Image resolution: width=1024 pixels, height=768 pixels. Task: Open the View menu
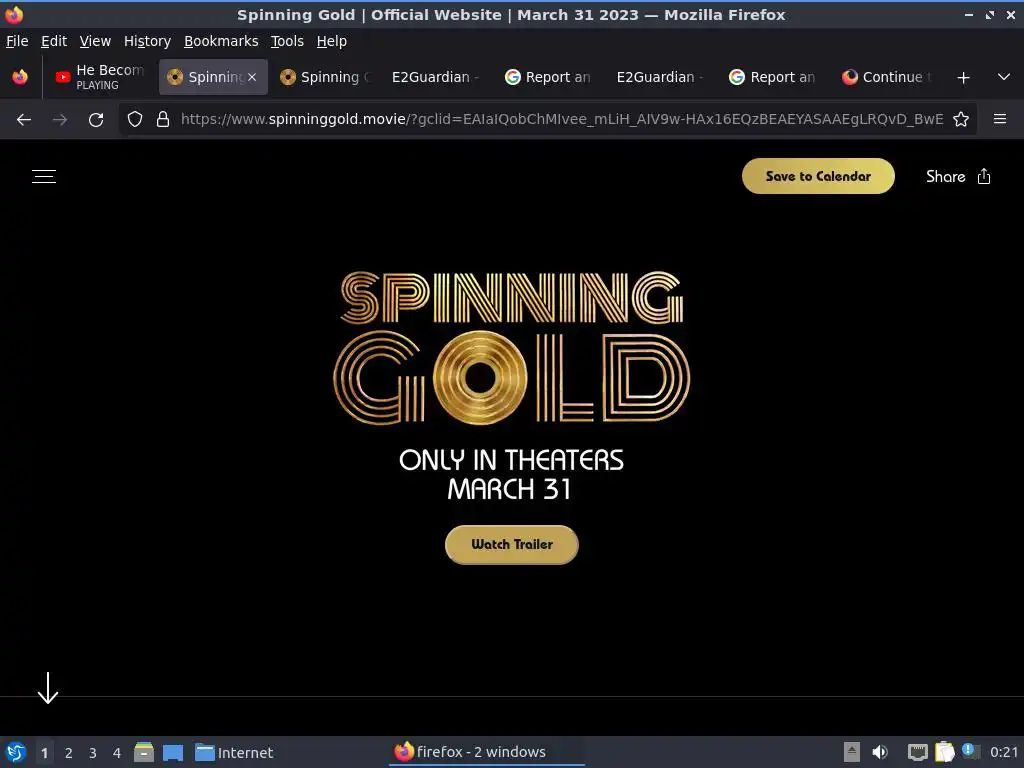95,41
